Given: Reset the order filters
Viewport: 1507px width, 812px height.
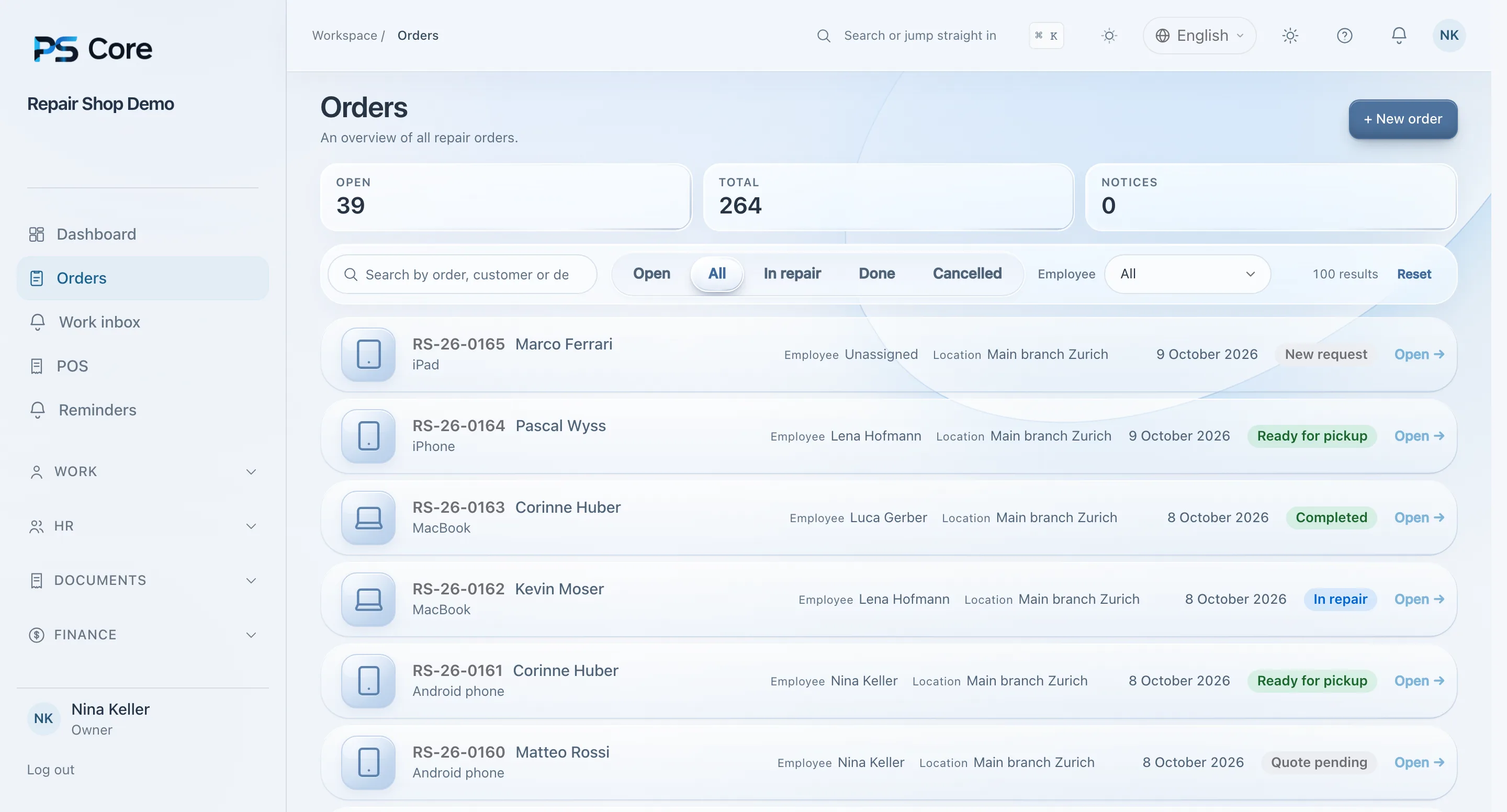Looking at the screenshot, I should (x=1413, y=274).
